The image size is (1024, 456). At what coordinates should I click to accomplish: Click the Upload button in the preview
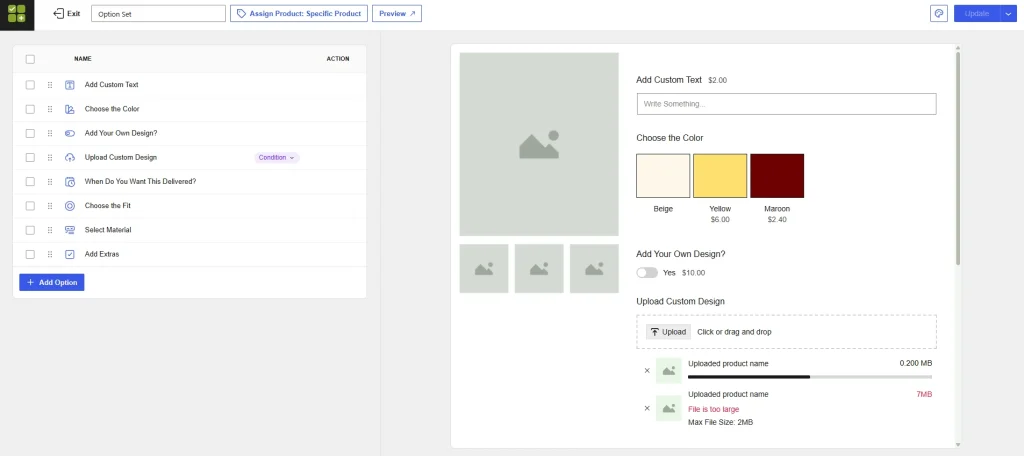pos(668,332)
